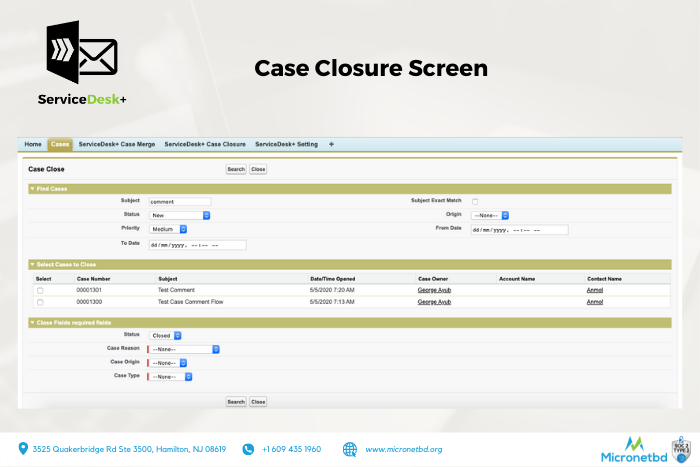
Task: Click the top Search button
Action: 235,169
